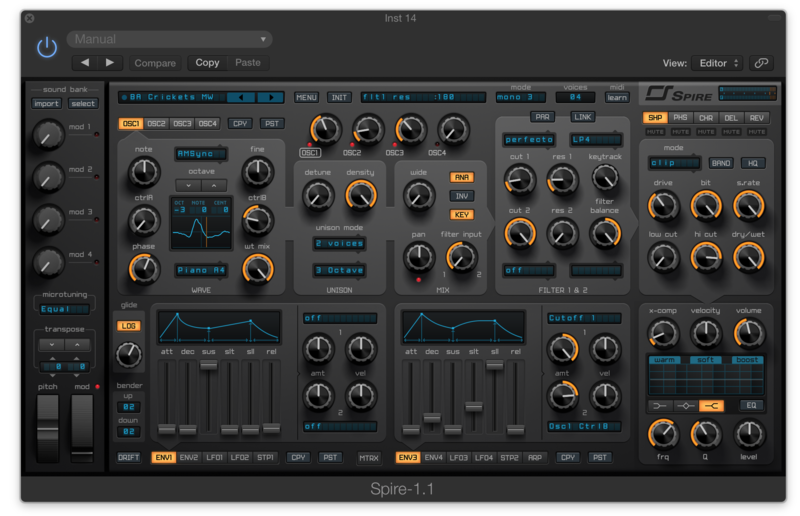
Task: Toggle the plugin power button
Action: (x=47, y=47)
